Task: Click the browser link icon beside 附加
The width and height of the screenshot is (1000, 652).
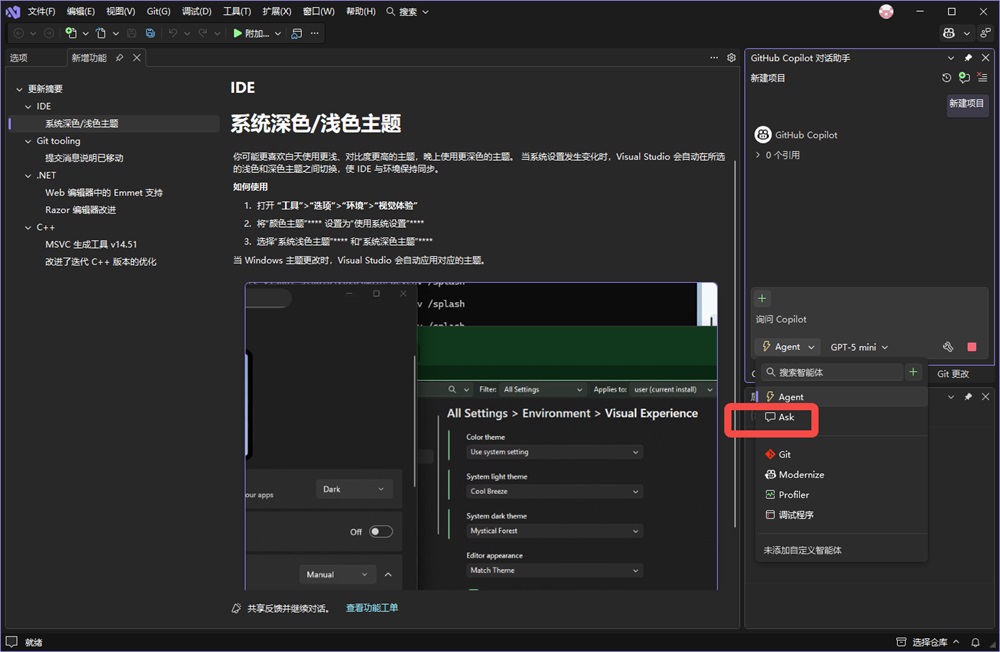Action: (297, 33)
